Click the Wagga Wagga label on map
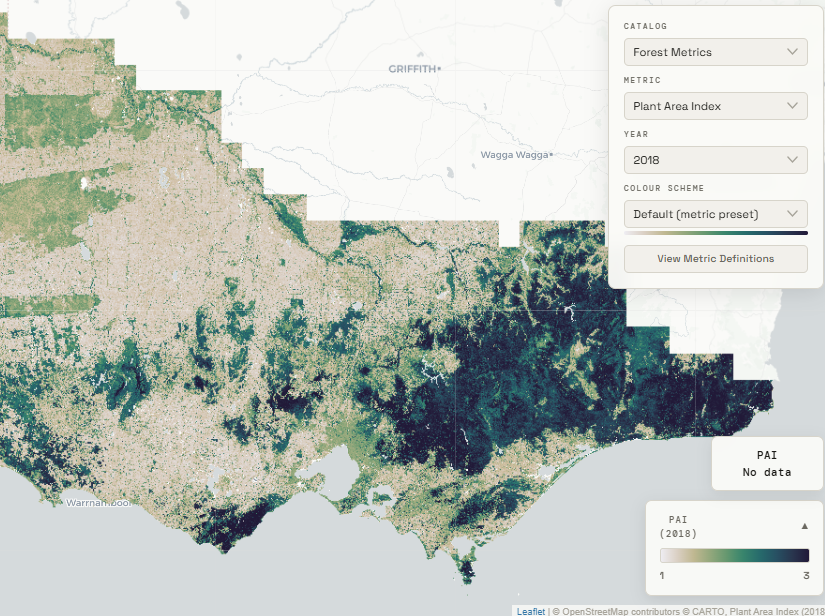 (516, 155)
